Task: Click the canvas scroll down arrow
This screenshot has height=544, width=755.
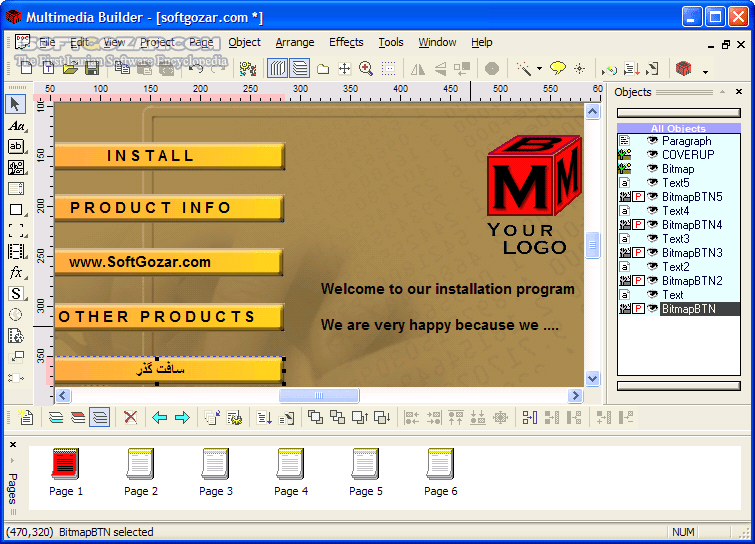Action: [592, 378]
